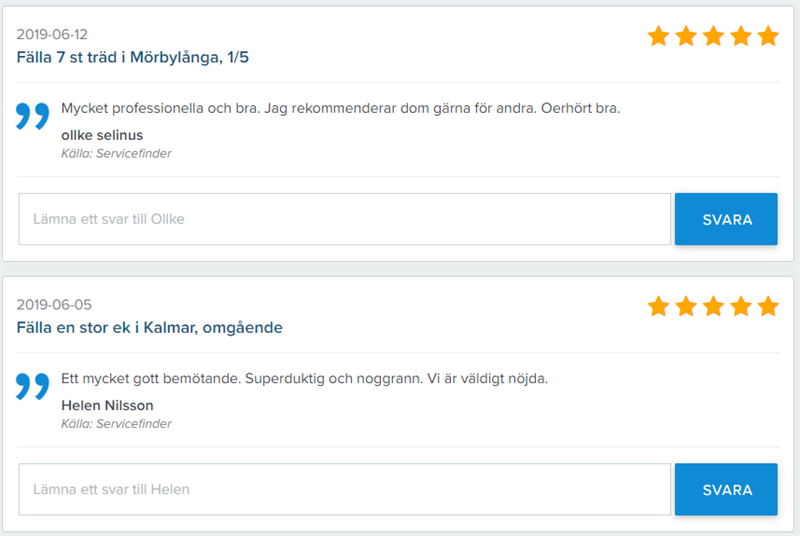The height and width of the screenshot is (536, 800).
Task: Click fifth star of Mörbylånga review rating
Action: (x=768, y=37)
